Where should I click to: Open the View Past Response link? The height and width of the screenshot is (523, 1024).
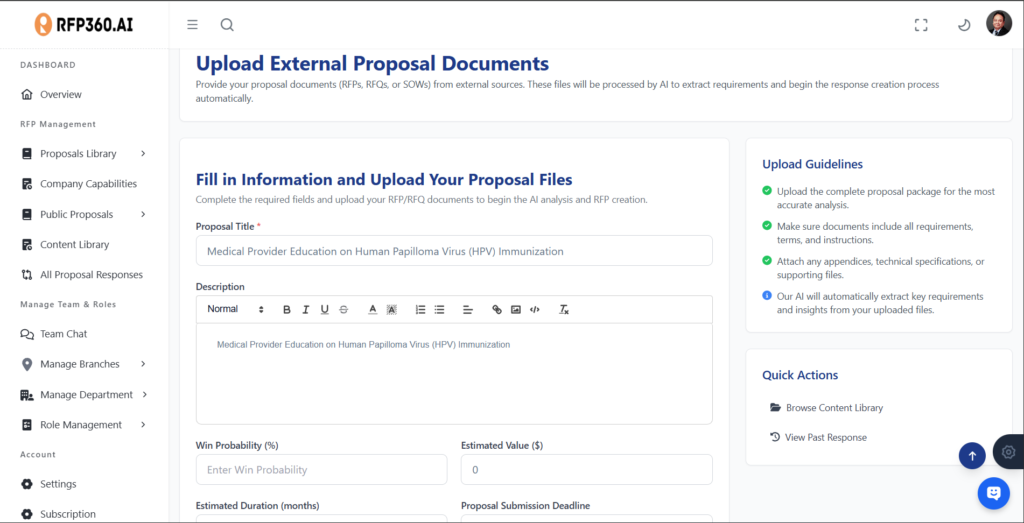[825, 437]
